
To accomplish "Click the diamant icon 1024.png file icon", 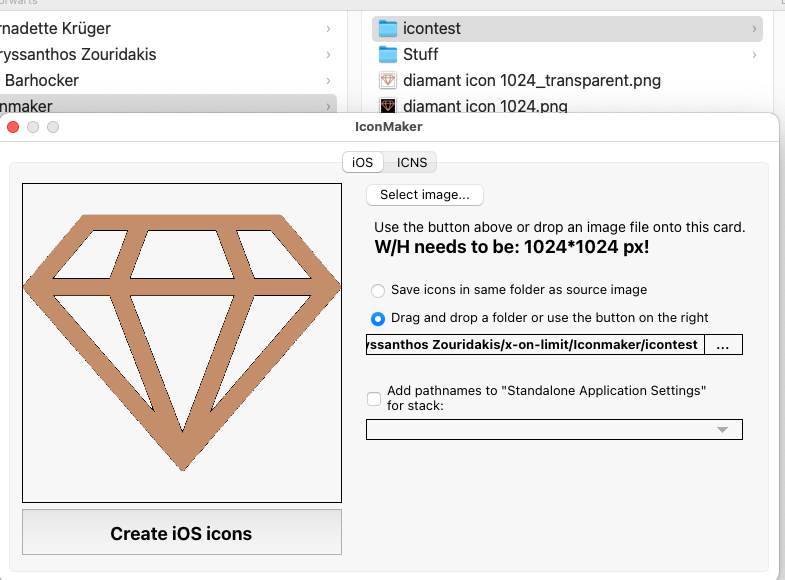I will 388,105.
